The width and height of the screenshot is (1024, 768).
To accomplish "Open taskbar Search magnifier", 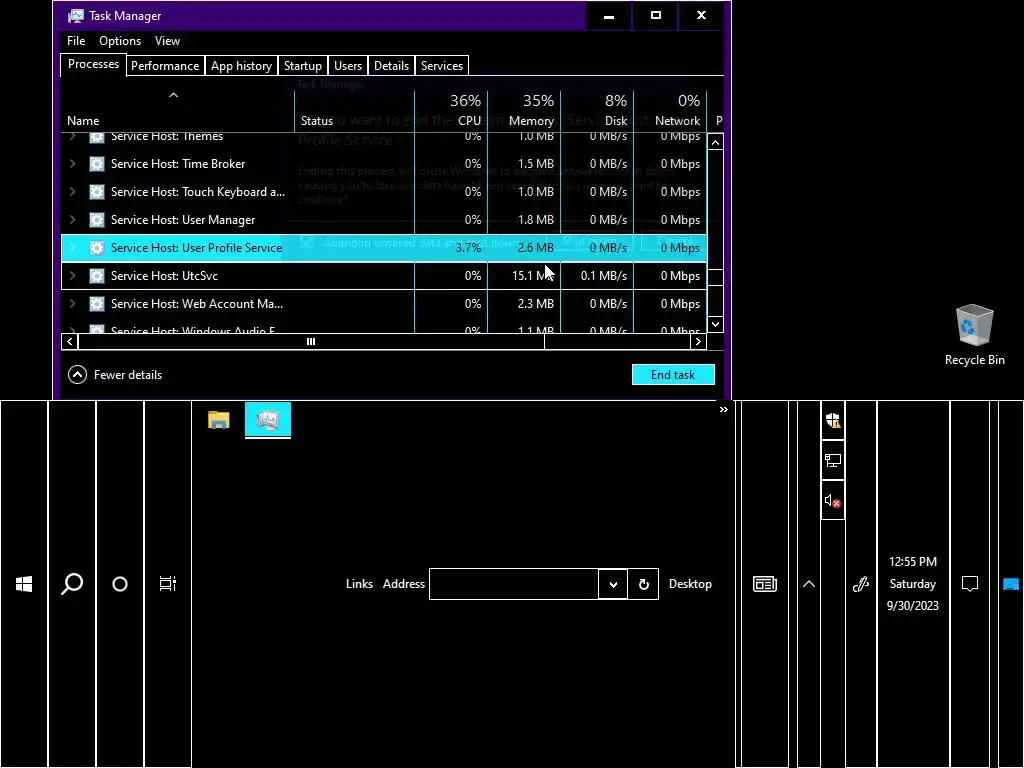I will click(x=72, y=584).
